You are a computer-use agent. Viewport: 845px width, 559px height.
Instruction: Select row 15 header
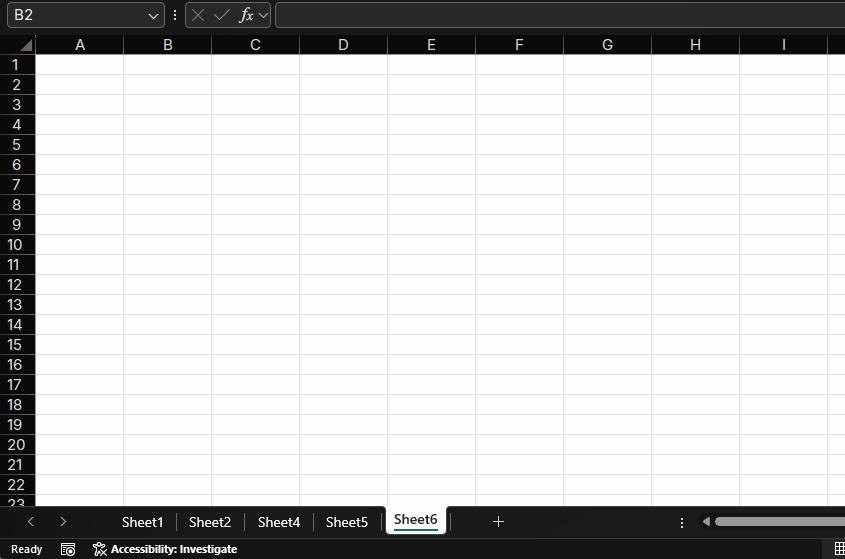pos(17,344)
